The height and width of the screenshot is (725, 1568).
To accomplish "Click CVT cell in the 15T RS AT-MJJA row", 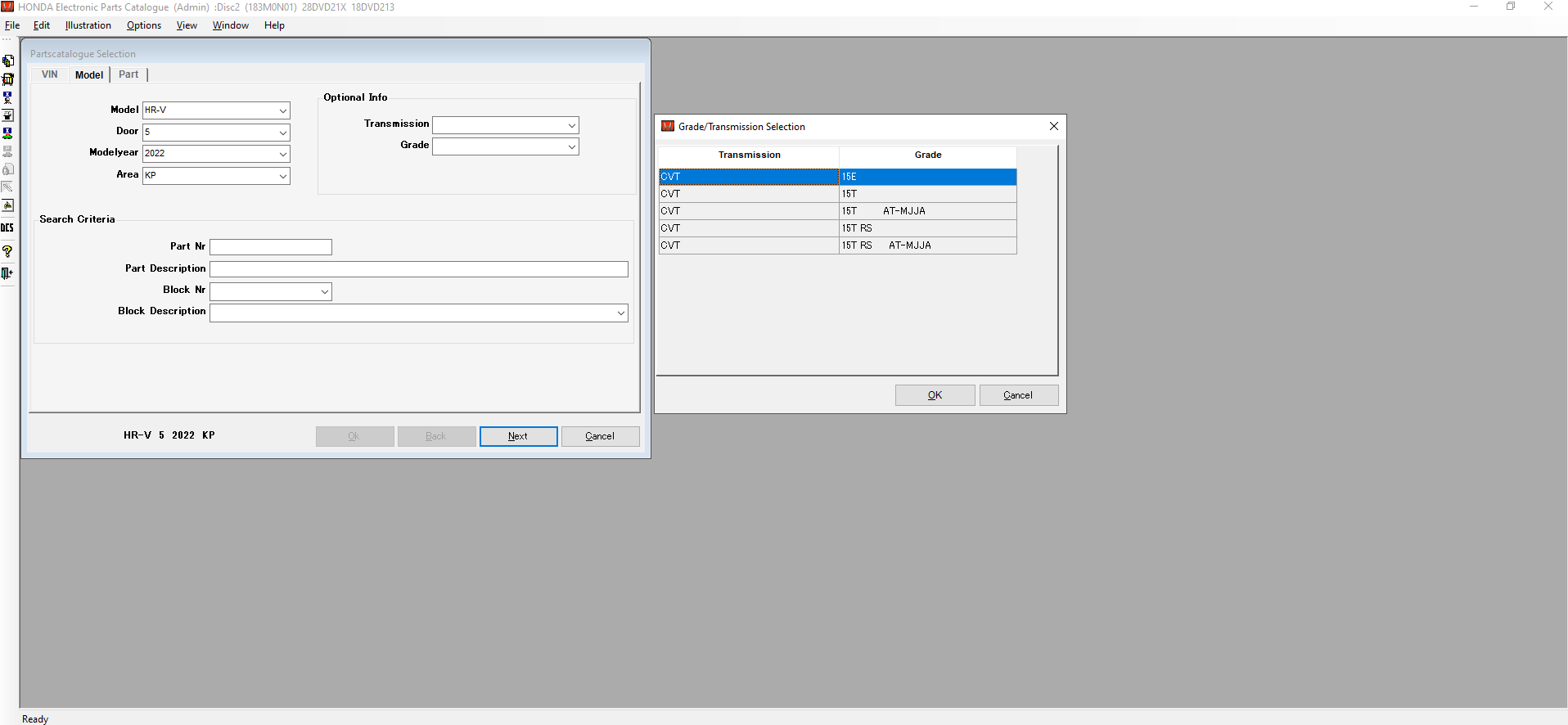I will [x=749, y=245].
